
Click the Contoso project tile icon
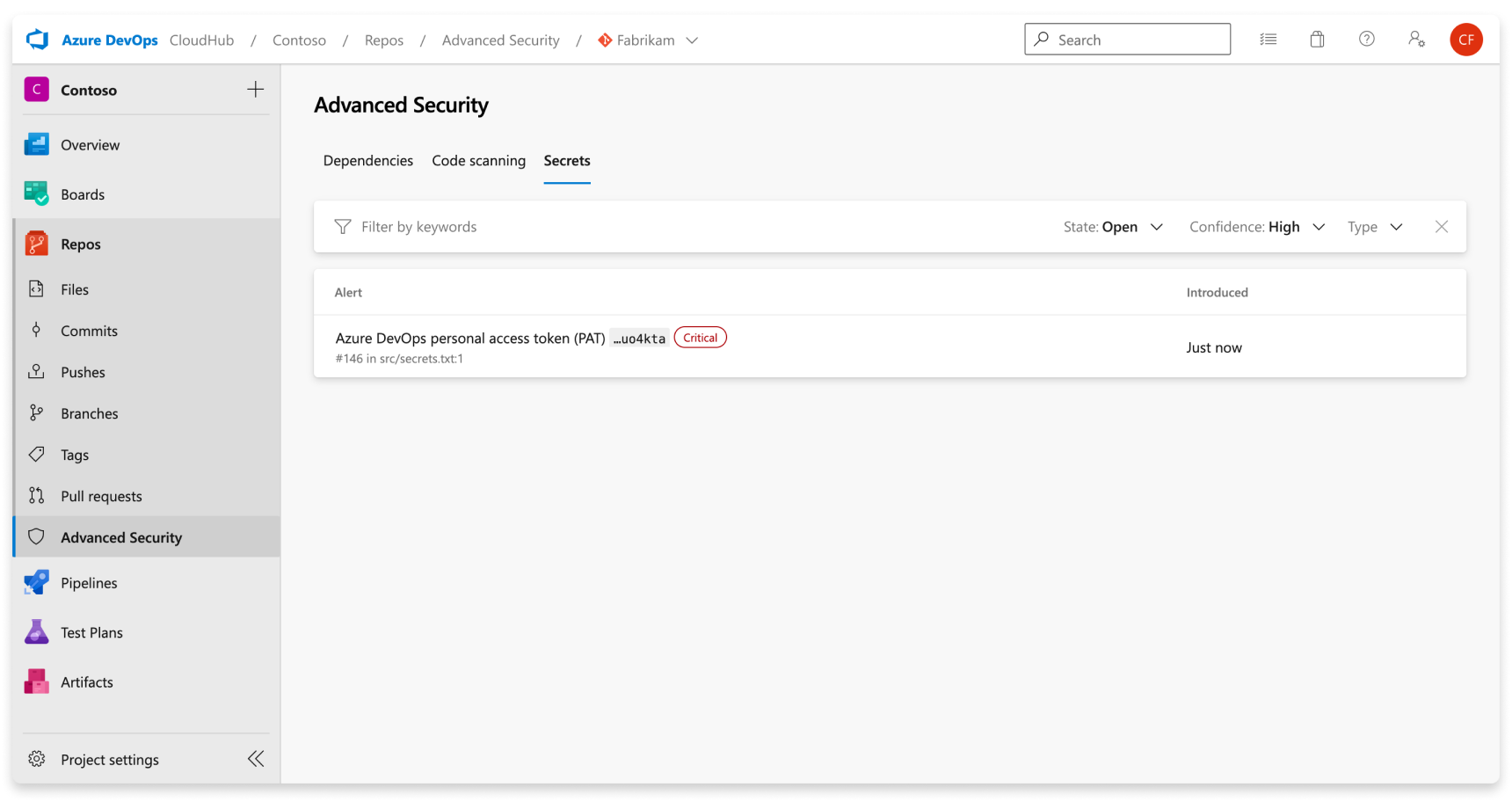coord(37,89)
